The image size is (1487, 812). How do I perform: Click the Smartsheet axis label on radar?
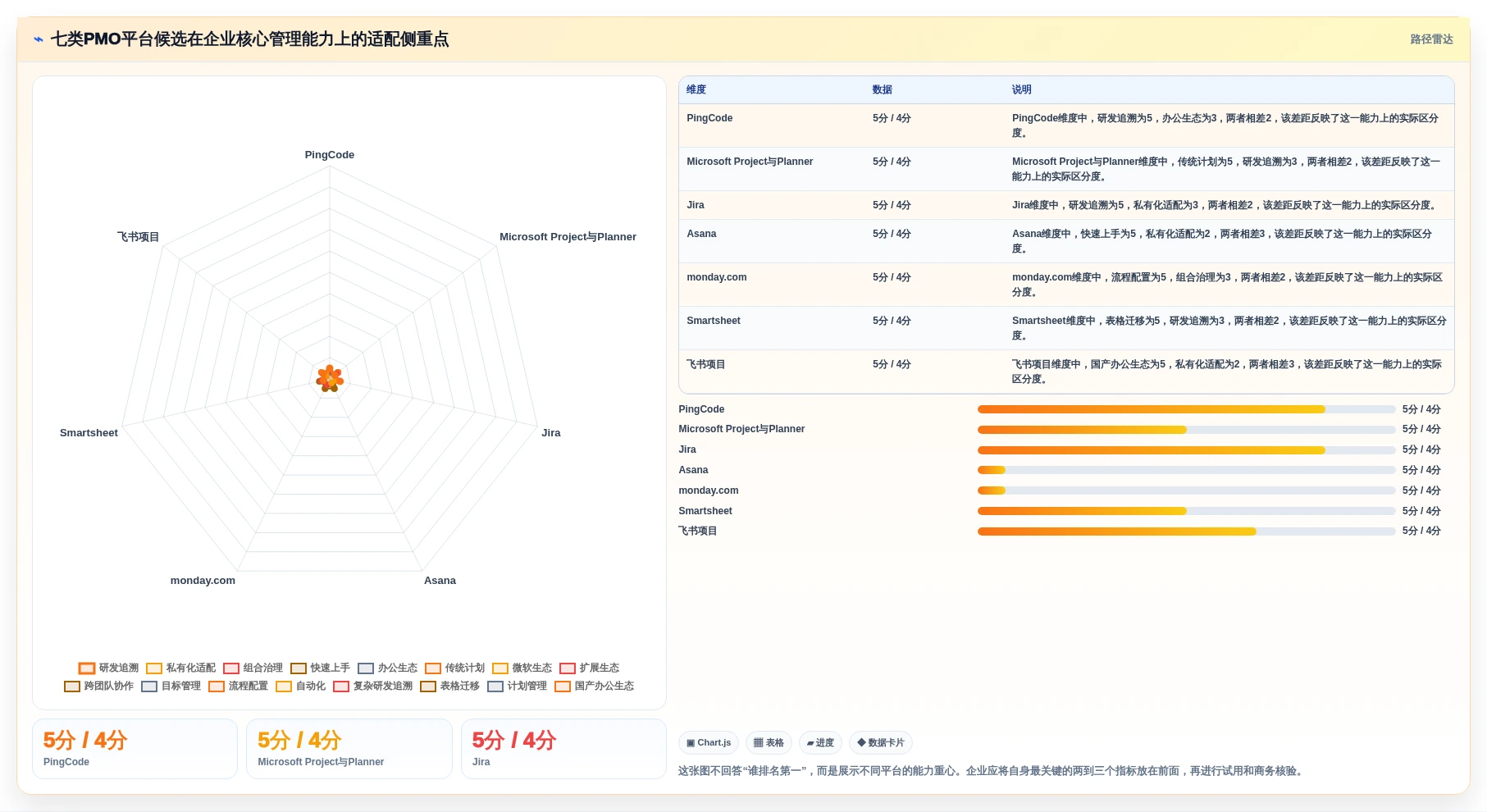(89, 433)
